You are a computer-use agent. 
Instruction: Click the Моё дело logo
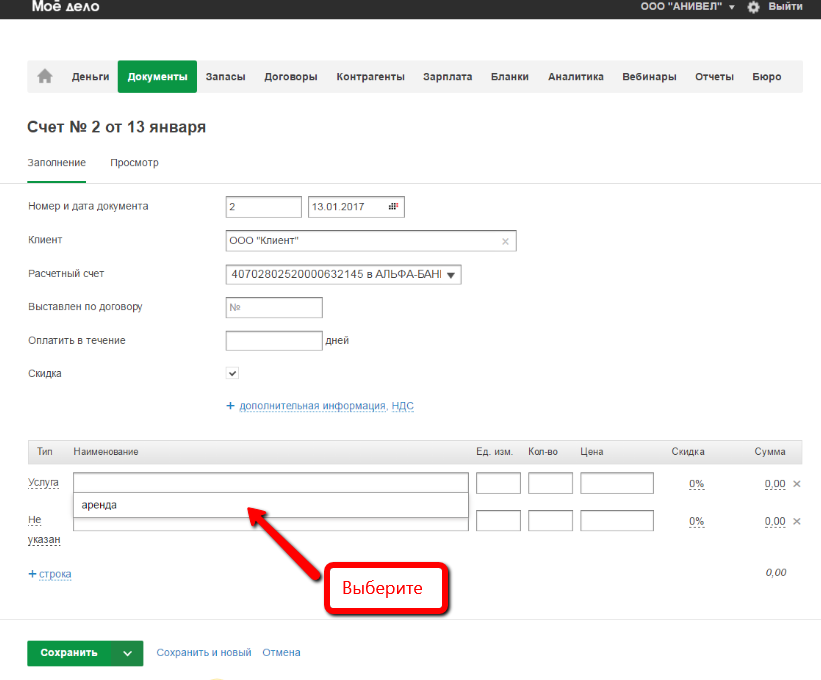[65, 6]
